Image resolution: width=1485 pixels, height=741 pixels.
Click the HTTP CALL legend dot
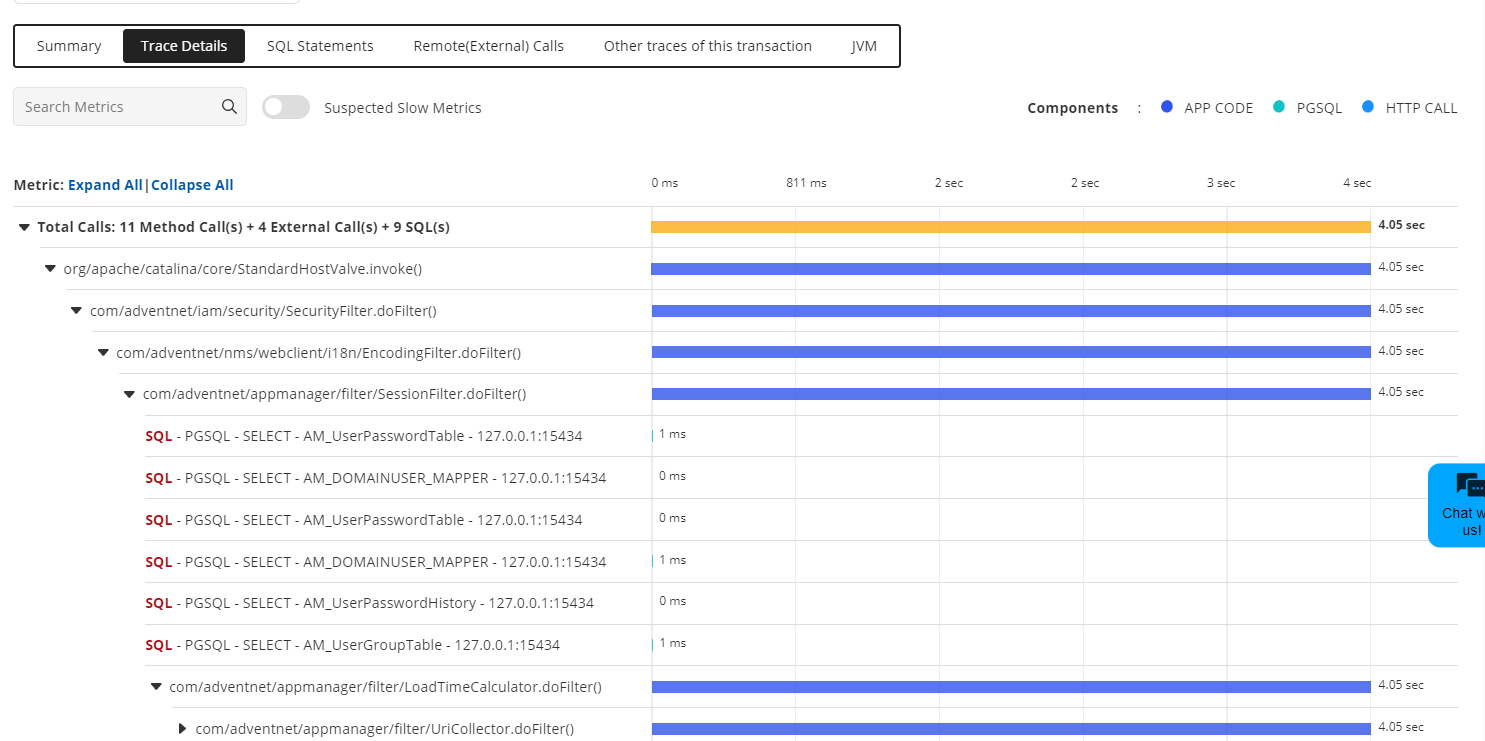(1368, 107)
